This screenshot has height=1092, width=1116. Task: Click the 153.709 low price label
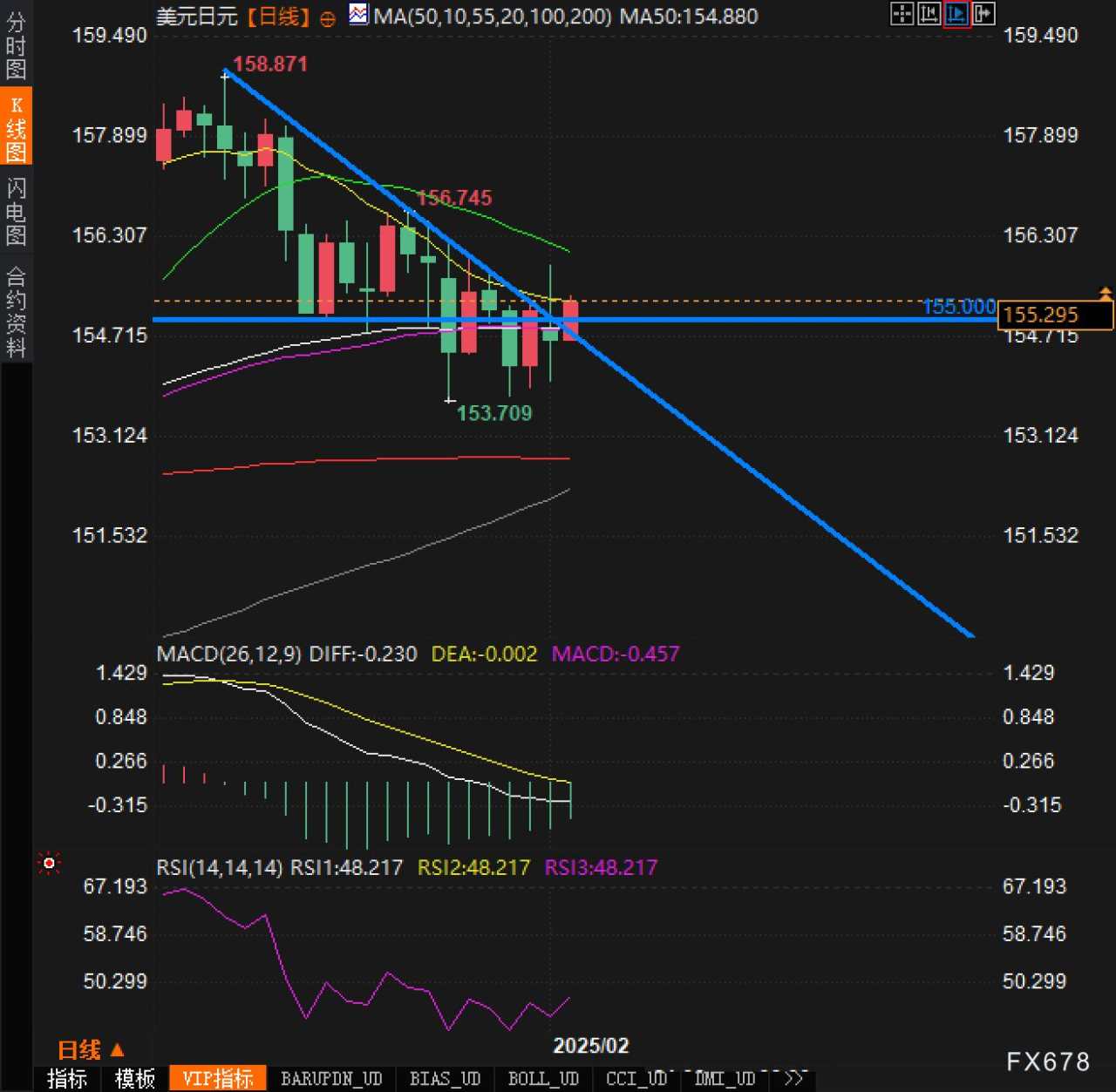point(494,413)
